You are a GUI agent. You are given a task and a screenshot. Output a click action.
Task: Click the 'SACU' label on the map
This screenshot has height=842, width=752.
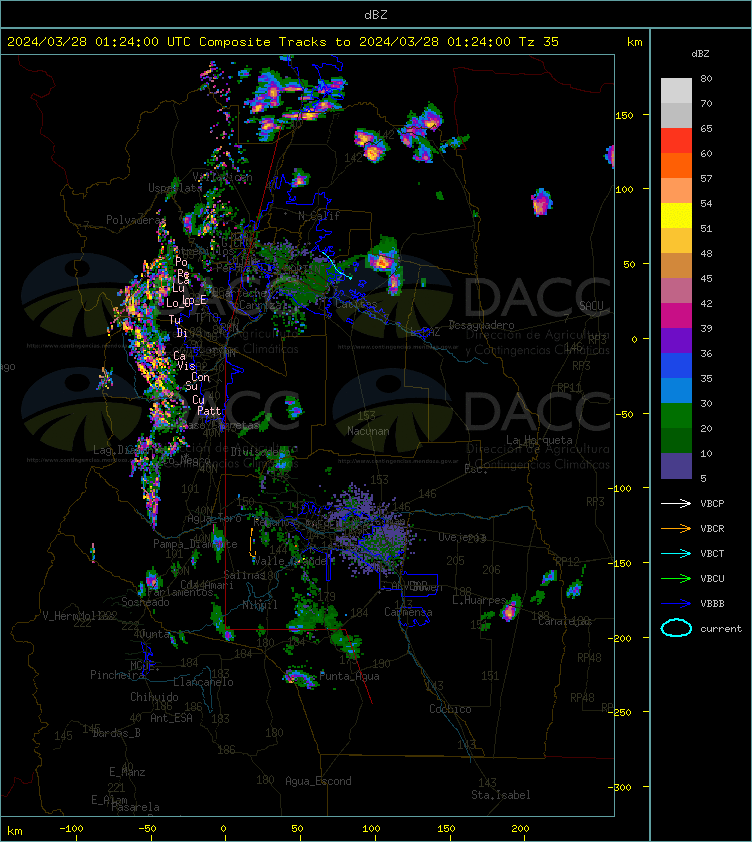pos(591,306)
